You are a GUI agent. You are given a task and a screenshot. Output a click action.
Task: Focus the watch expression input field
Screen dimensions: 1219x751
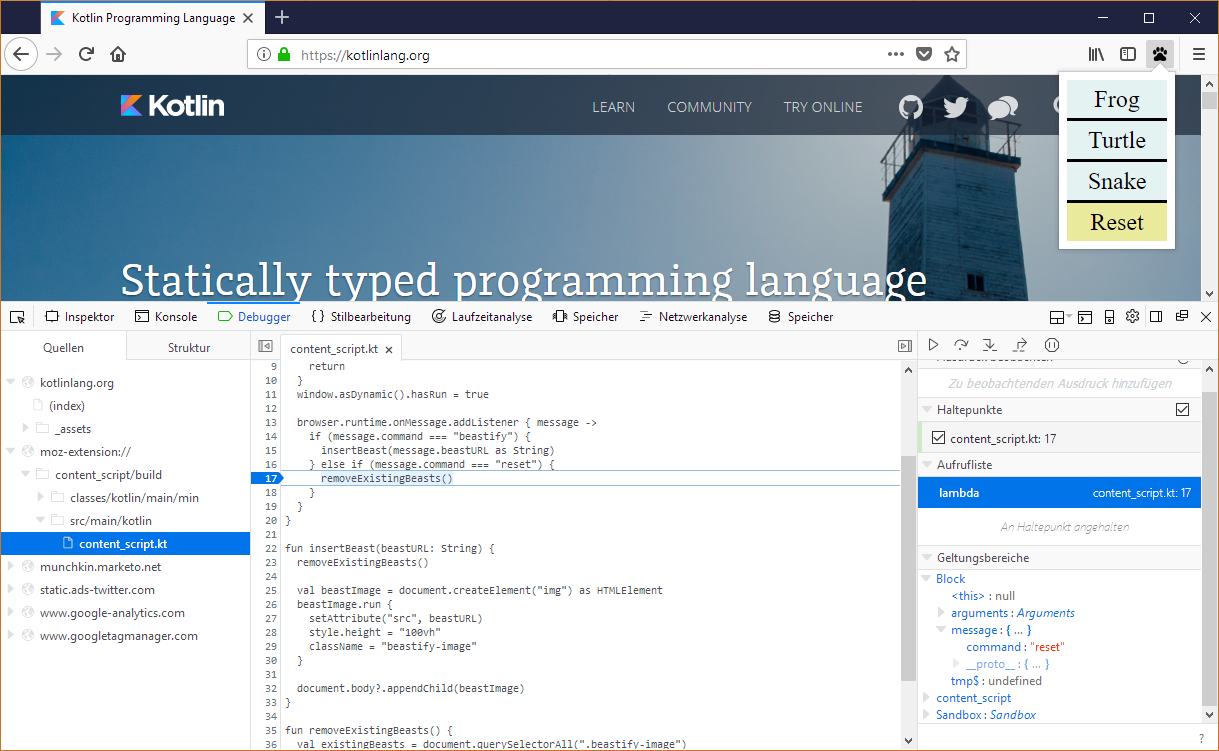point(1060,383)
